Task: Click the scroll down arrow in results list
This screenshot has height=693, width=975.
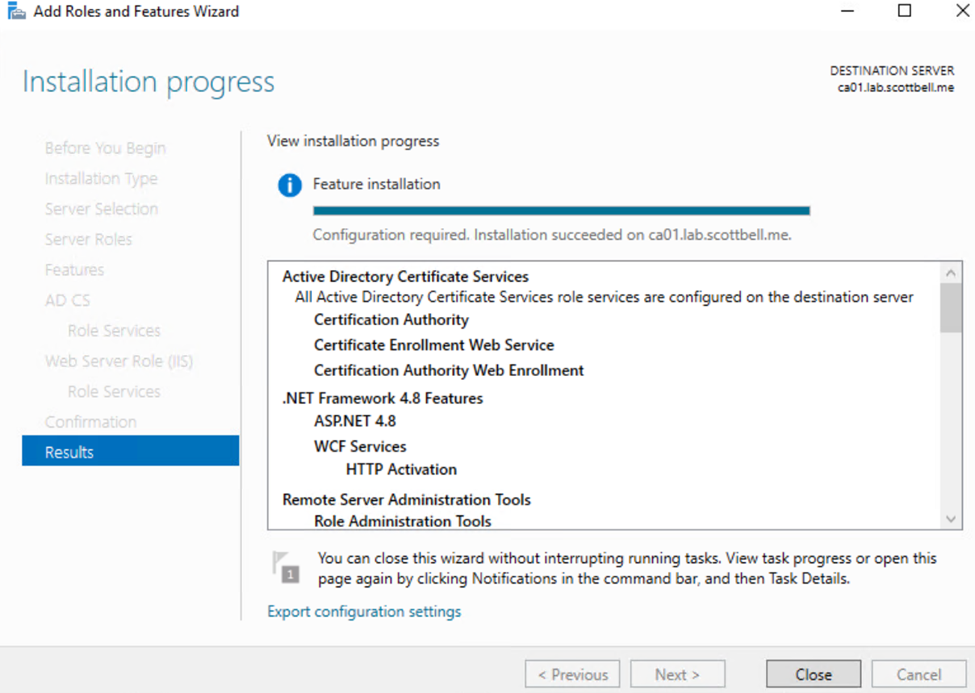Action: click(951, 519)
